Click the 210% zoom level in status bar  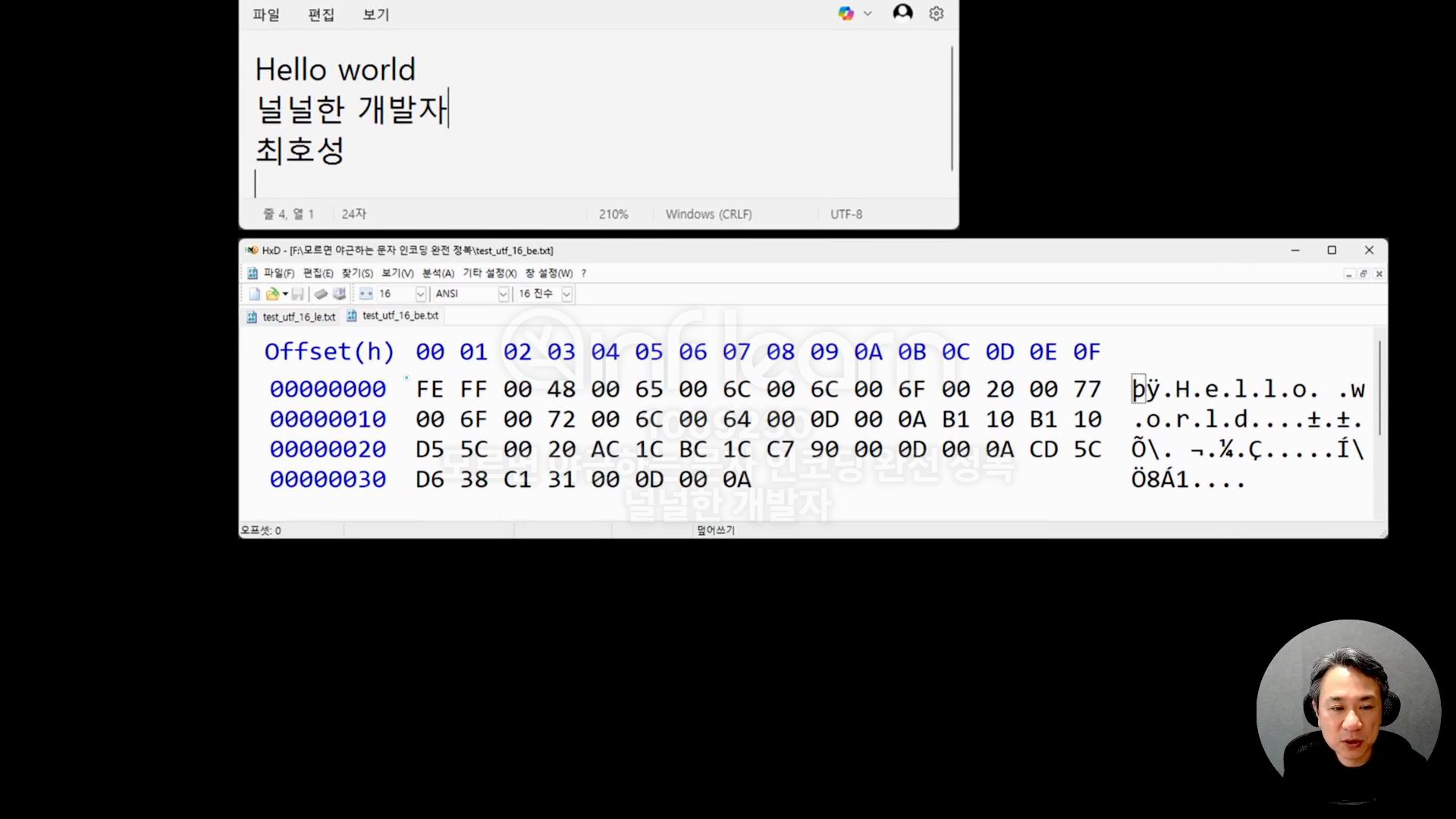click(613, 214)
